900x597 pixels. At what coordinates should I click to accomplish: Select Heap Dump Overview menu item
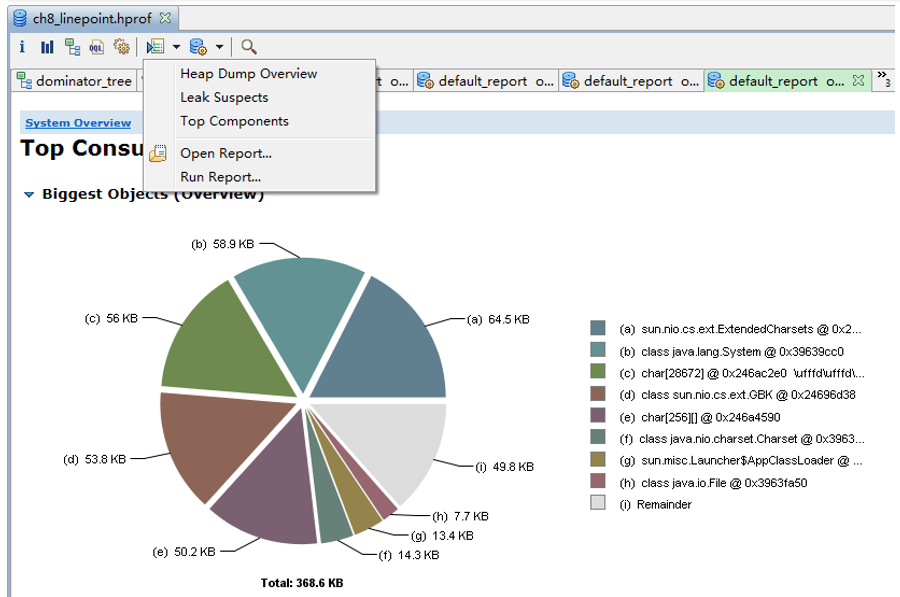click(x=248, y=73)
